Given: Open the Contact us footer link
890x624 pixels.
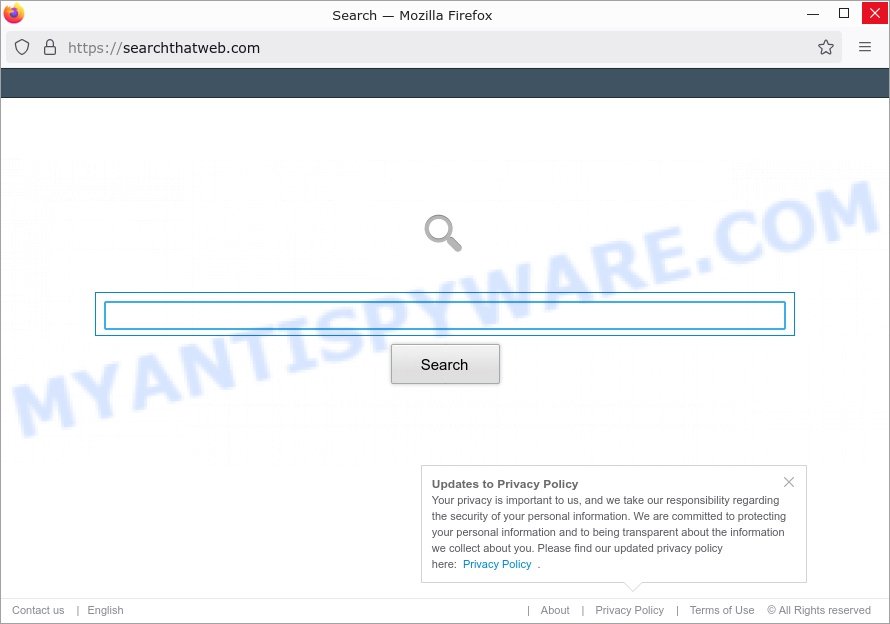Looking at the screenshot, I should tap(38, 610).
